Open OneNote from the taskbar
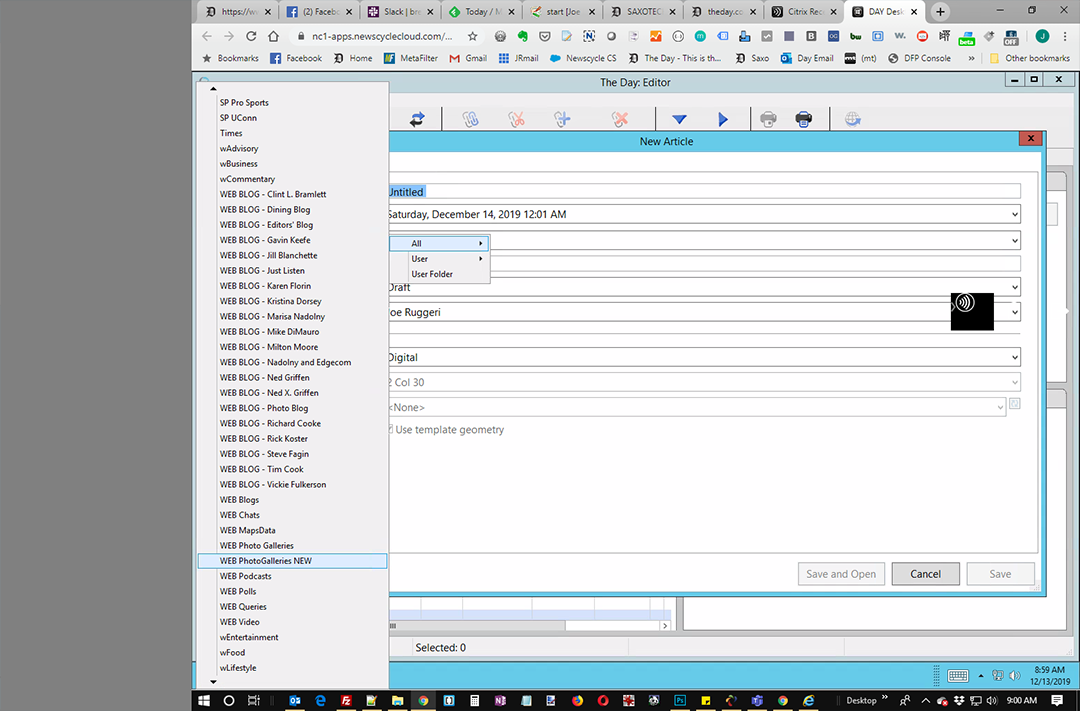The width and height of the screenshot is (1080, 711). pos(500,700)
